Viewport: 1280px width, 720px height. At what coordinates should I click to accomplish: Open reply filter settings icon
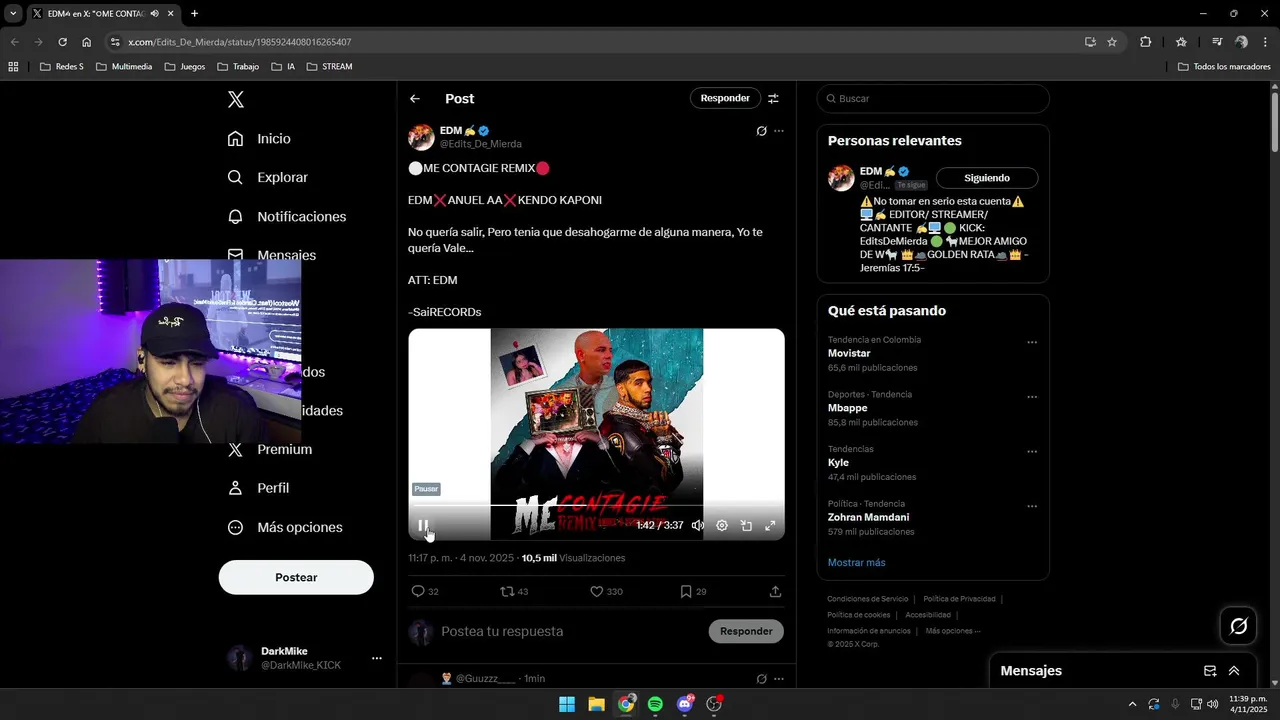tap(773, 98)
